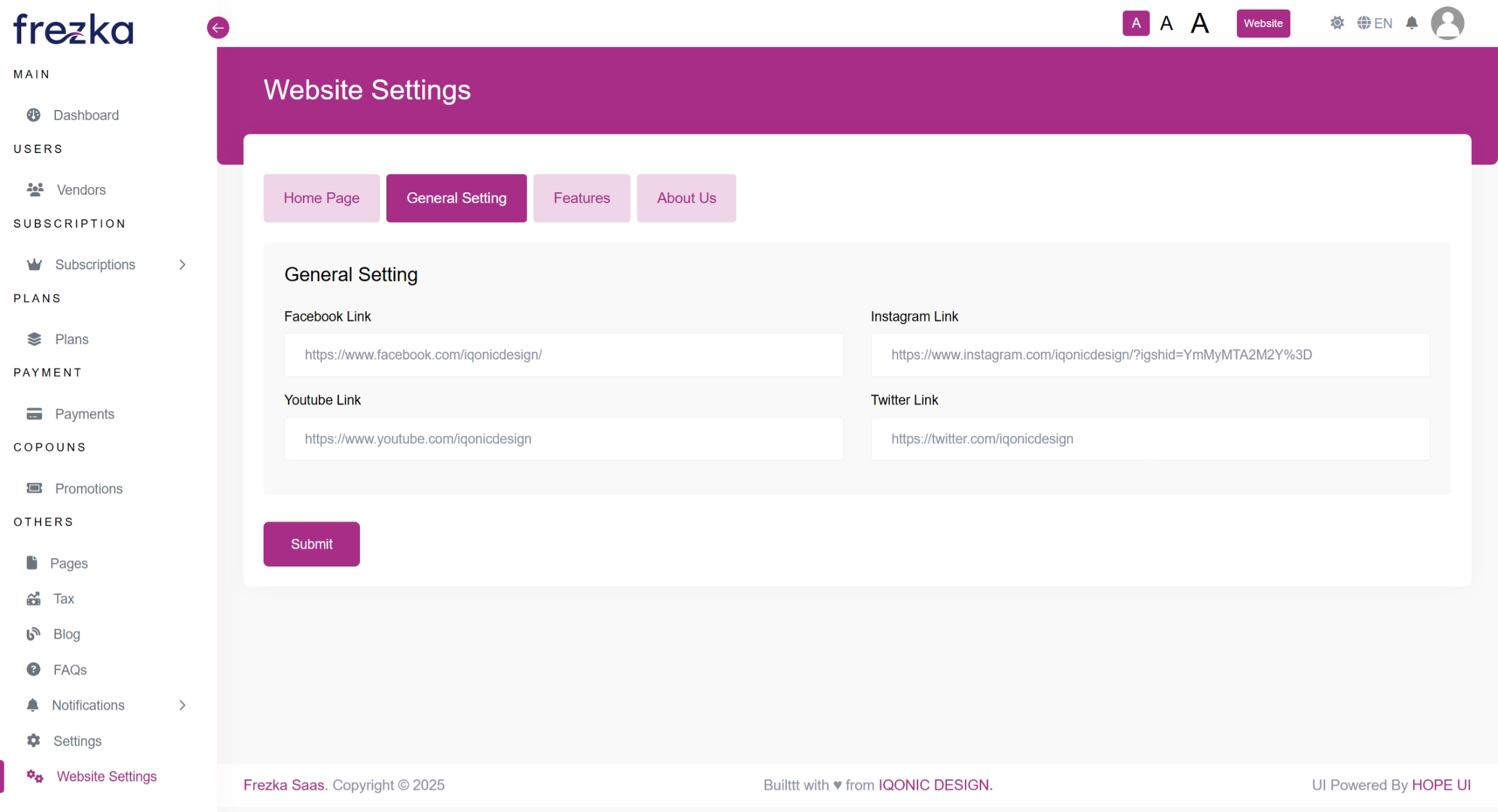Click the Submit button
The image size is (1498, 812).
coord(311,544)
